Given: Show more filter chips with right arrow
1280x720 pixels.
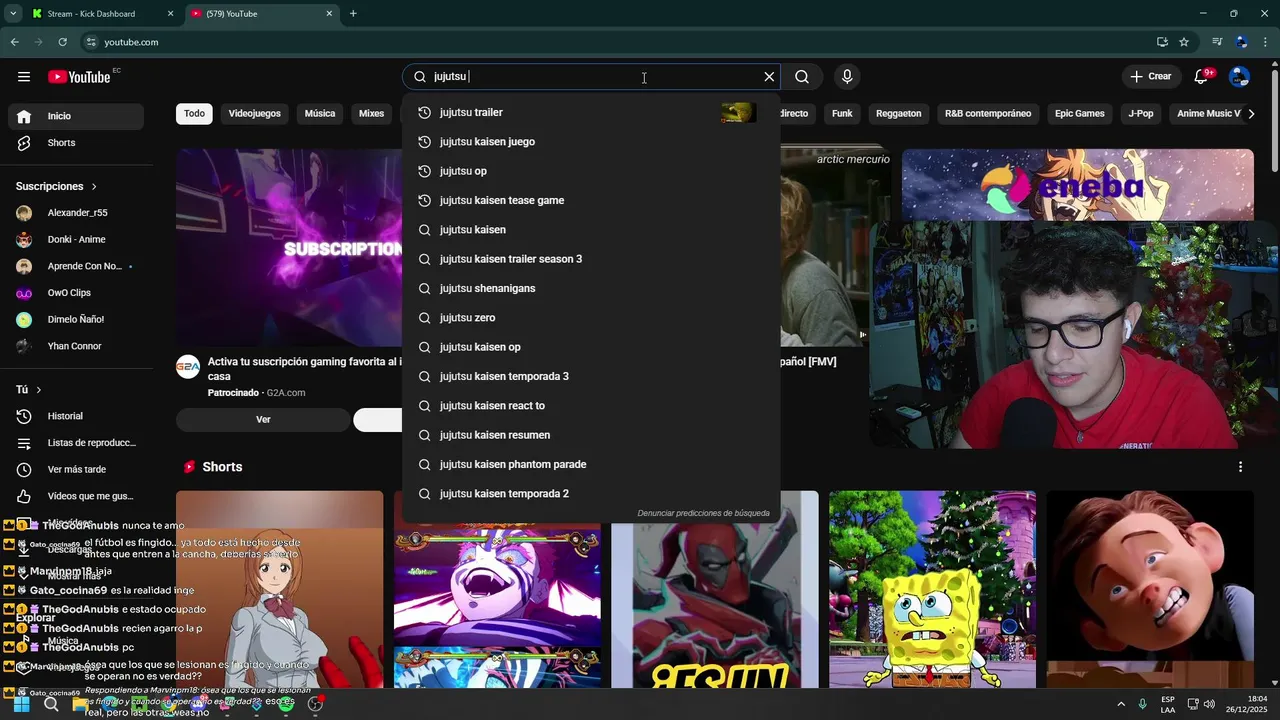Looking at the screenshot, I should point(1251,114).
